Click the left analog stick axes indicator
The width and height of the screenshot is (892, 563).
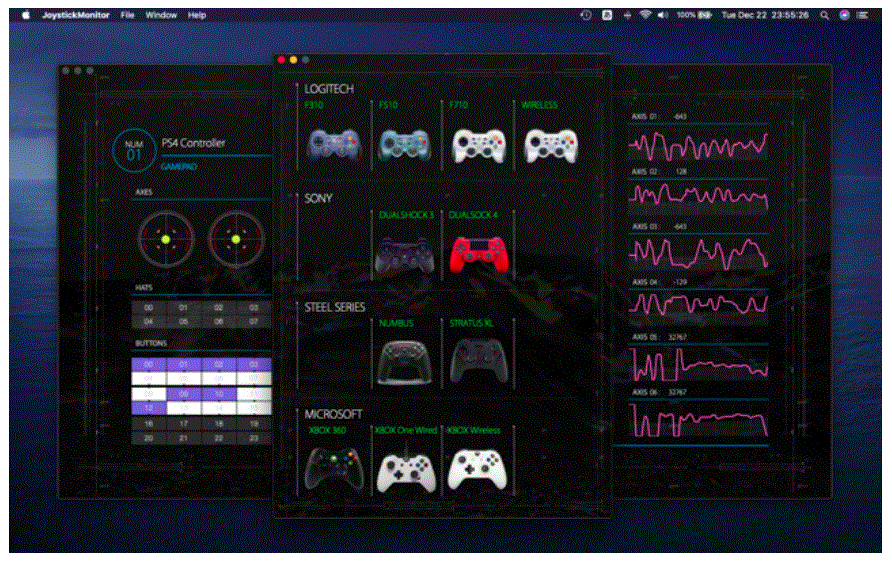click(166, 239)
